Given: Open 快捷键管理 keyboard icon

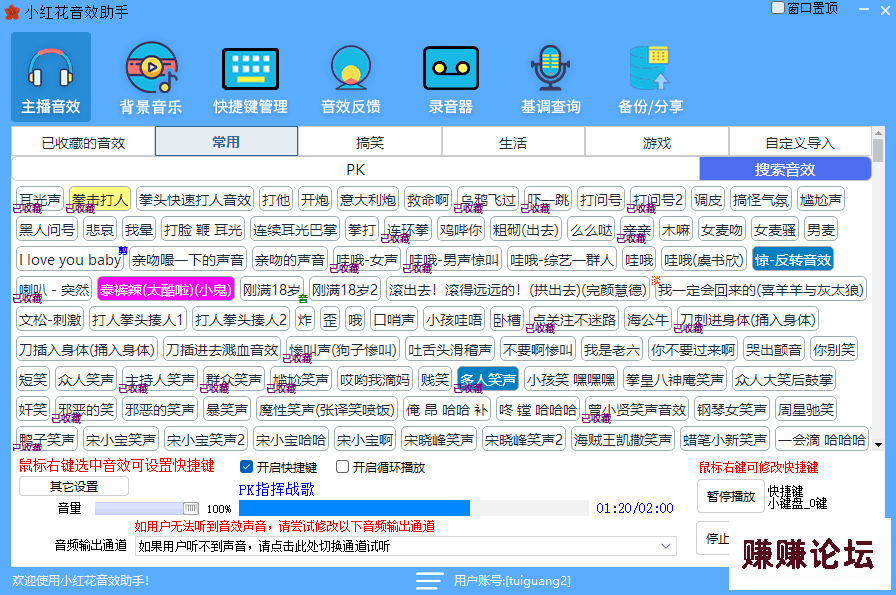Looking at the screenshot, I should pyautogui.click(x=250, y=68).
